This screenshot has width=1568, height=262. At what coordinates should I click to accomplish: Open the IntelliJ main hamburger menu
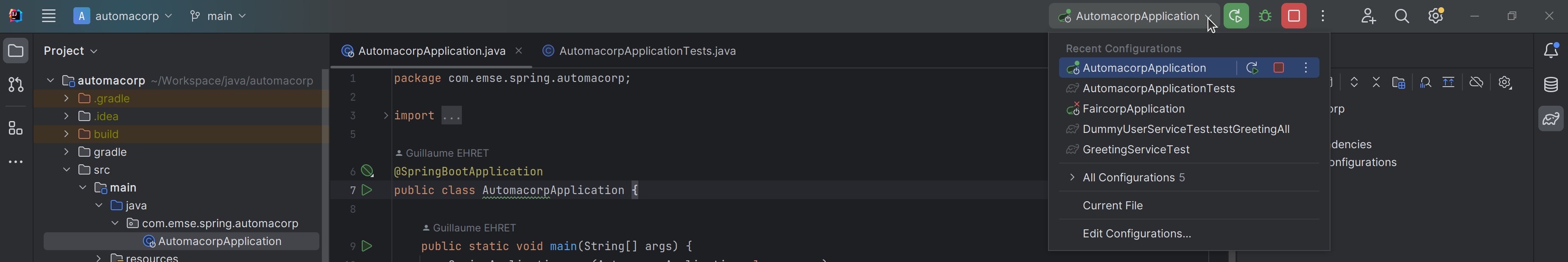click(49, 17)
